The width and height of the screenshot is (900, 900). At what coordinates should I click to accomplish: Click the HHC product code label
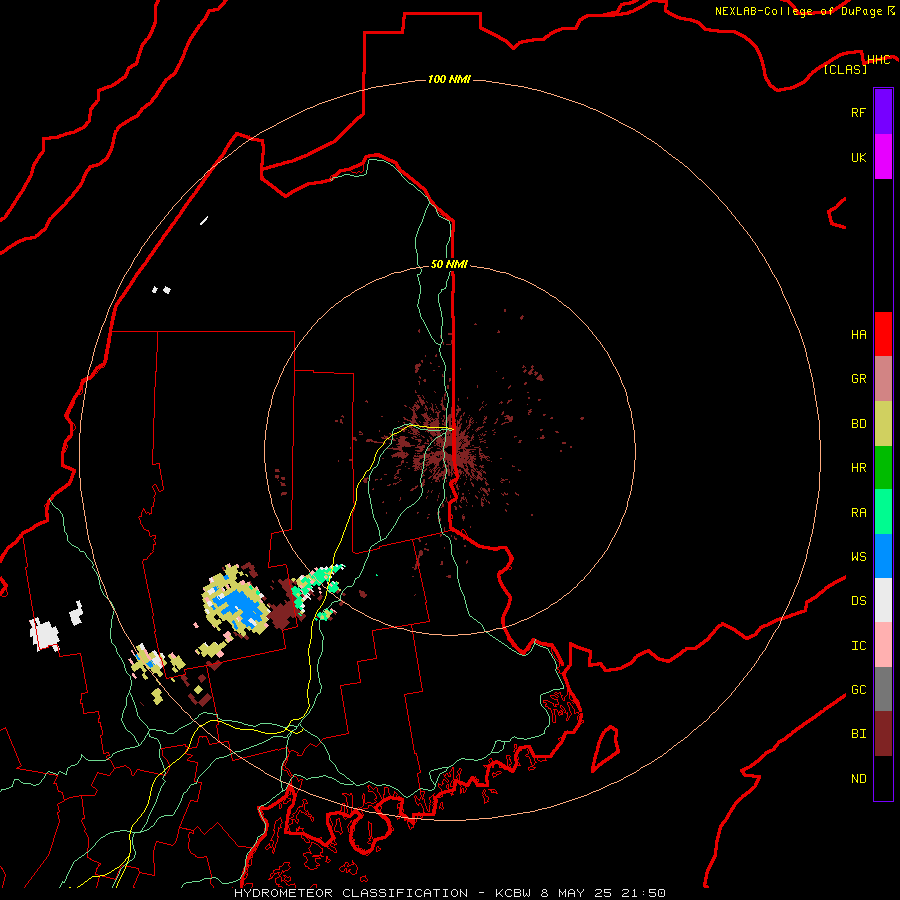click(x=878, y=60)
